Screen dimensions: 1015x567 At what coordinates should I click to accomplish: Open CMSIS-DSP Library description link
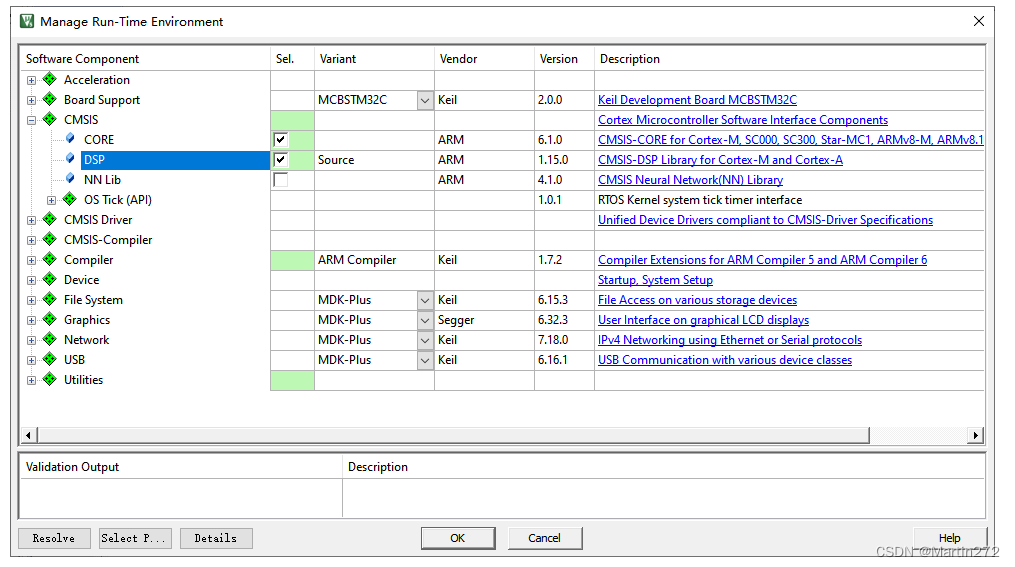tap(720, 160)
